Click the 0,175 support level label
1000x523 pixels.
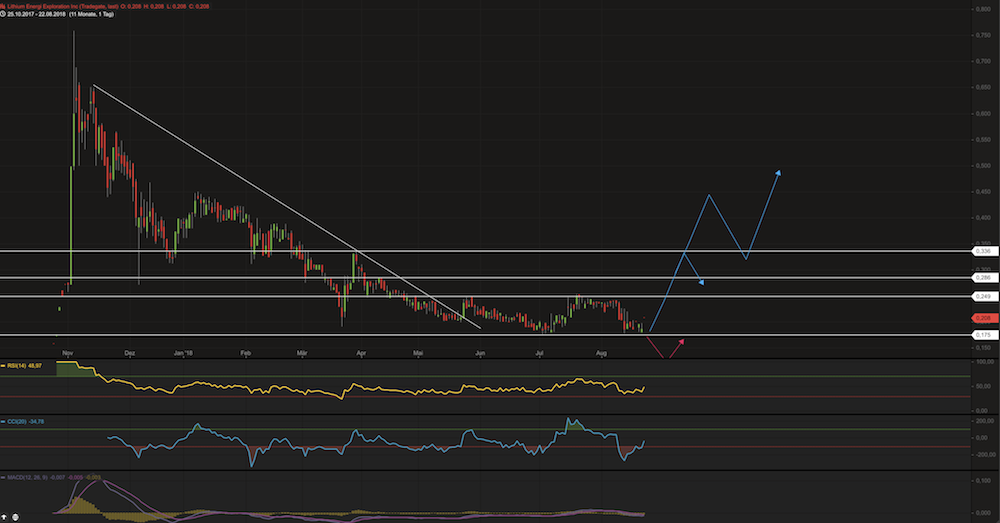tap(984, 334)
